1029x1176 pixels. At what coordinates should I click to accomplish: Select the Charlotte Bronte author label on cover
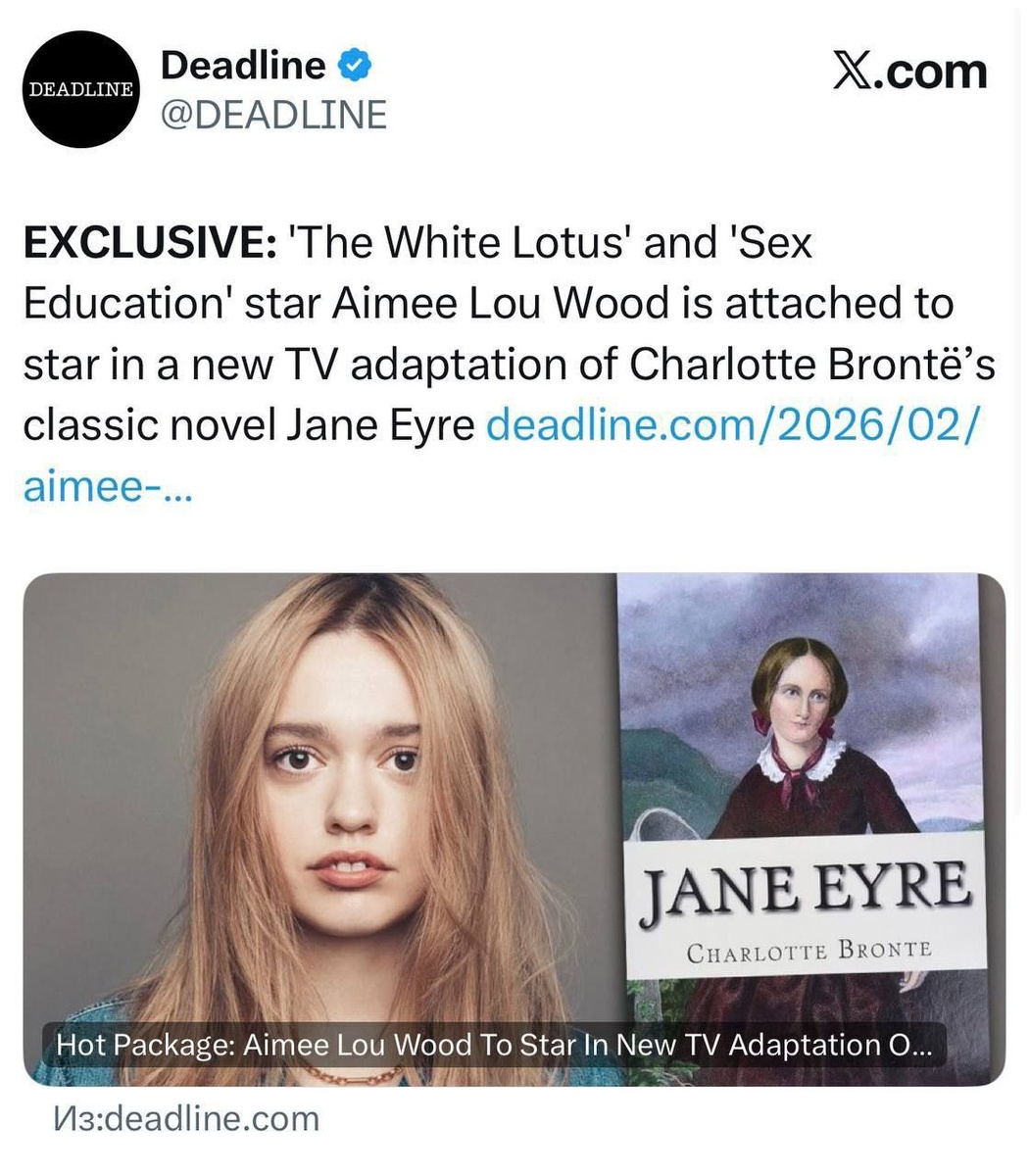tap(809, 951)
